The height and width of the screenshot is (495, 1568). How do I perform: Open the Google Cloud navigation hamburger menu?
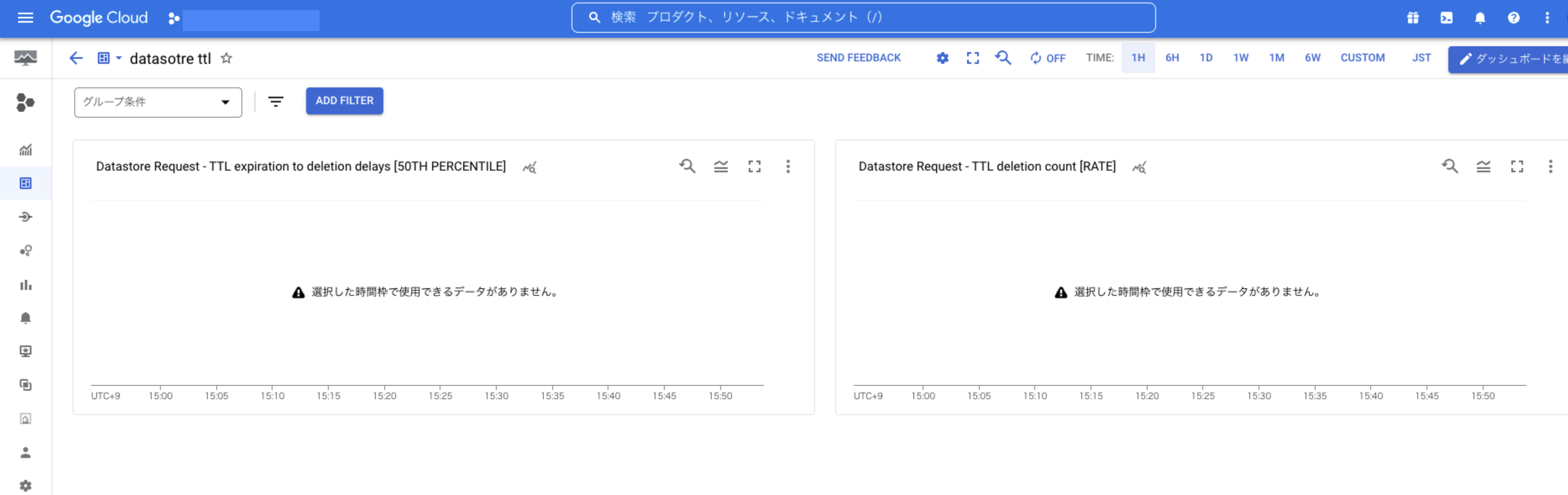click(25, 18)
